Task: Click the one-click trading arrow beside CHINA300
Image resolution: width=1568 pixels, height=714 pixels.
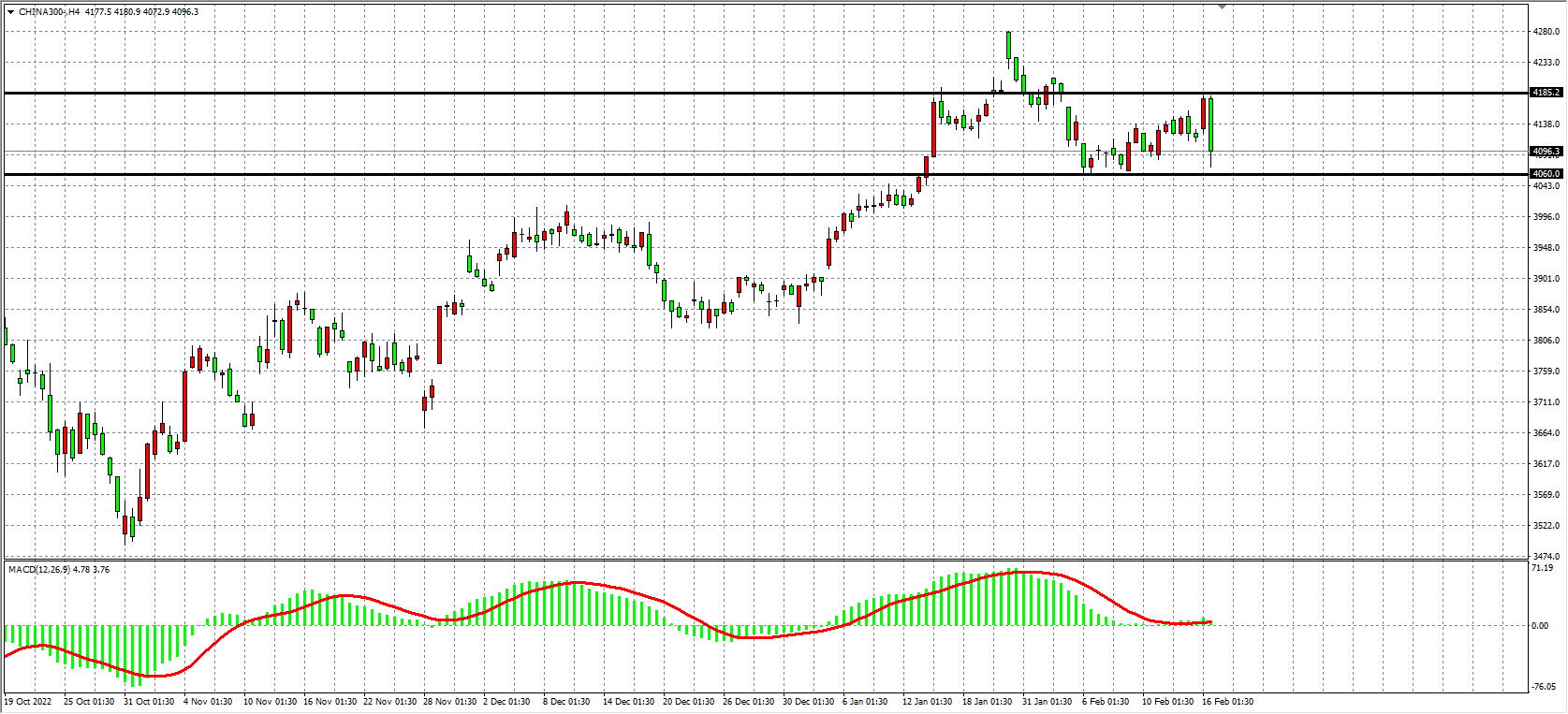Action: click(x=10, y=12)
